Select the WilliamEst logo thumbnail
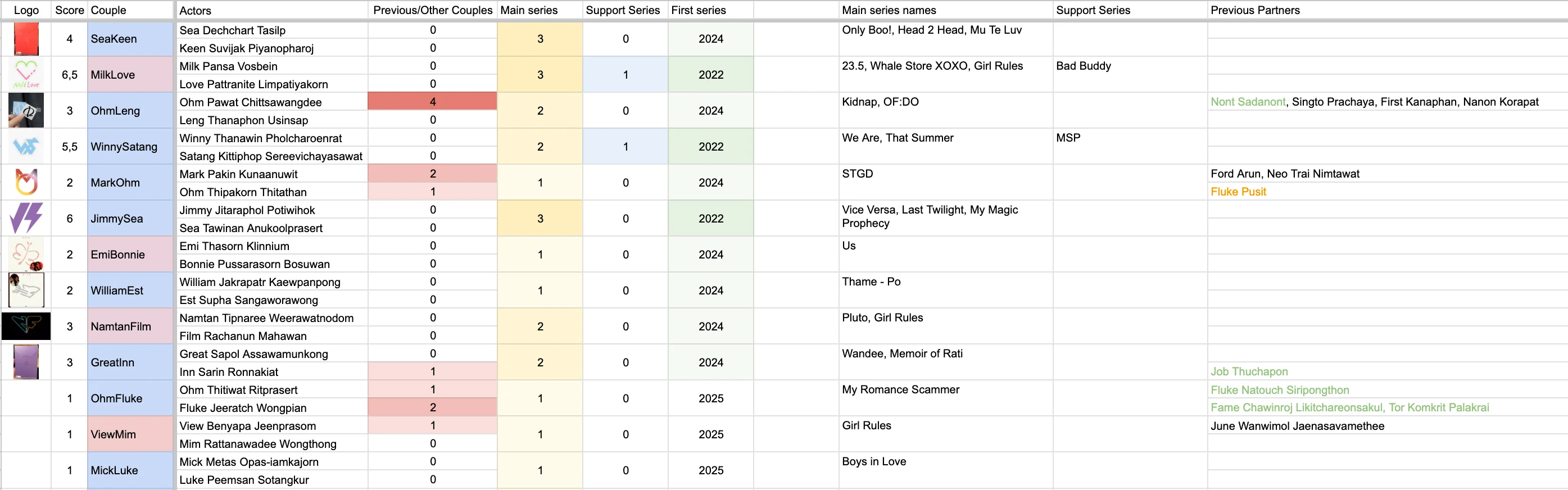1568x490 pixels. pos(26,291)
